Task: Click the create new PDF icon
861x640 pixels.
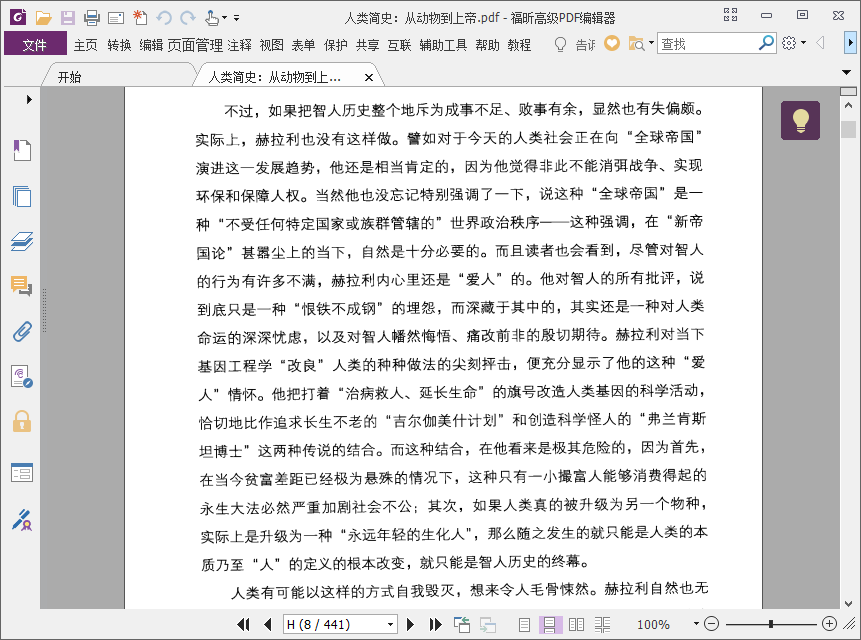Action: (140, 18)
